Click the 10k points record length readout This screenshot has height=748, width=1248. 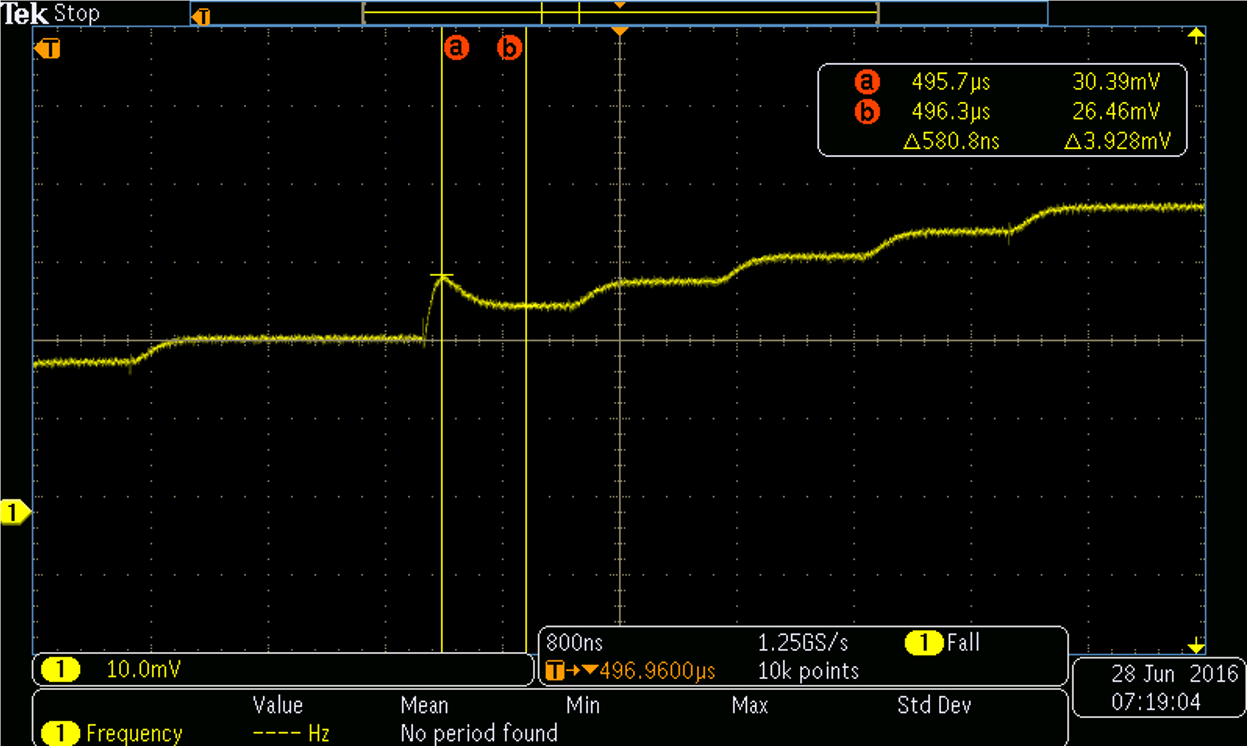point(808,671)
